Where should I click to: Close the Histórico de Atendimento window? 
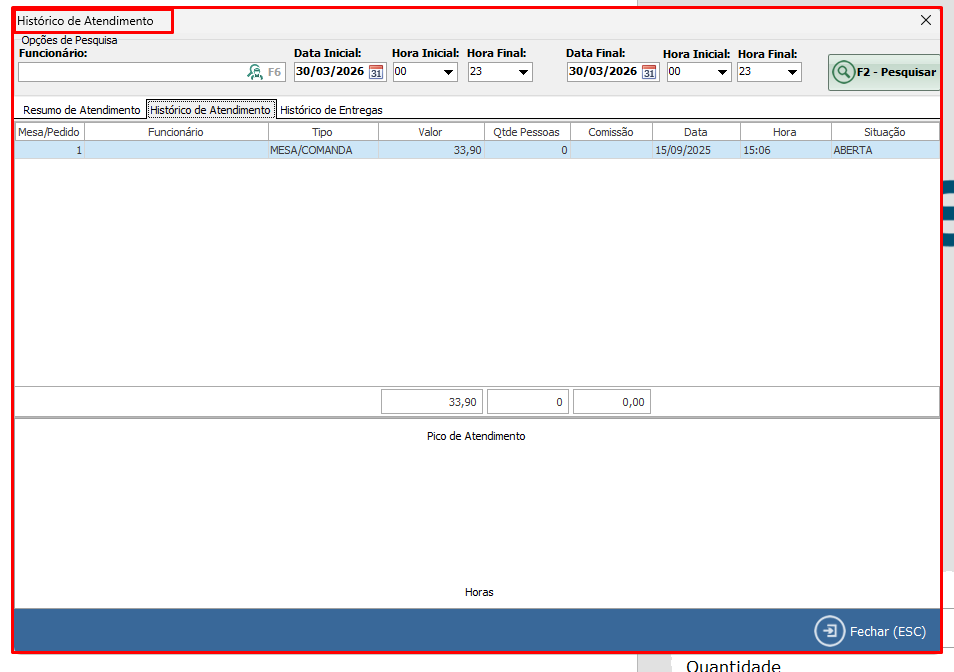(x=925, y=20)
